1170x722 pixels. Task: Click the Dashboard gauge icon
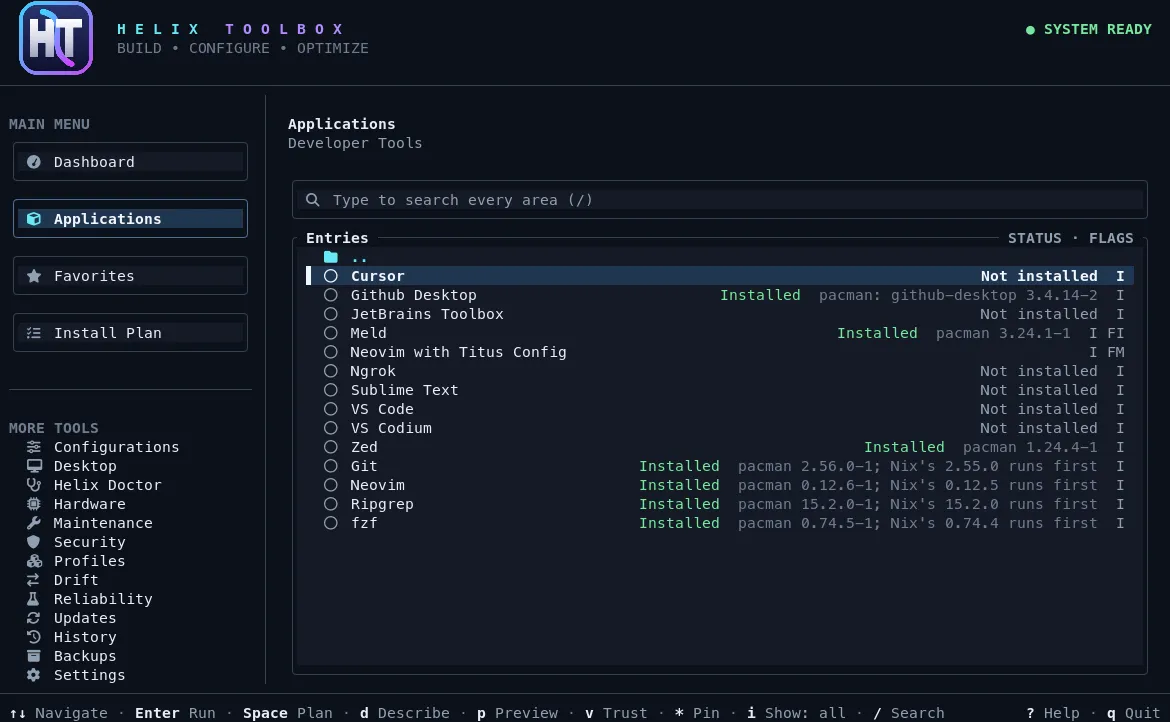click(x=34, y=162)
